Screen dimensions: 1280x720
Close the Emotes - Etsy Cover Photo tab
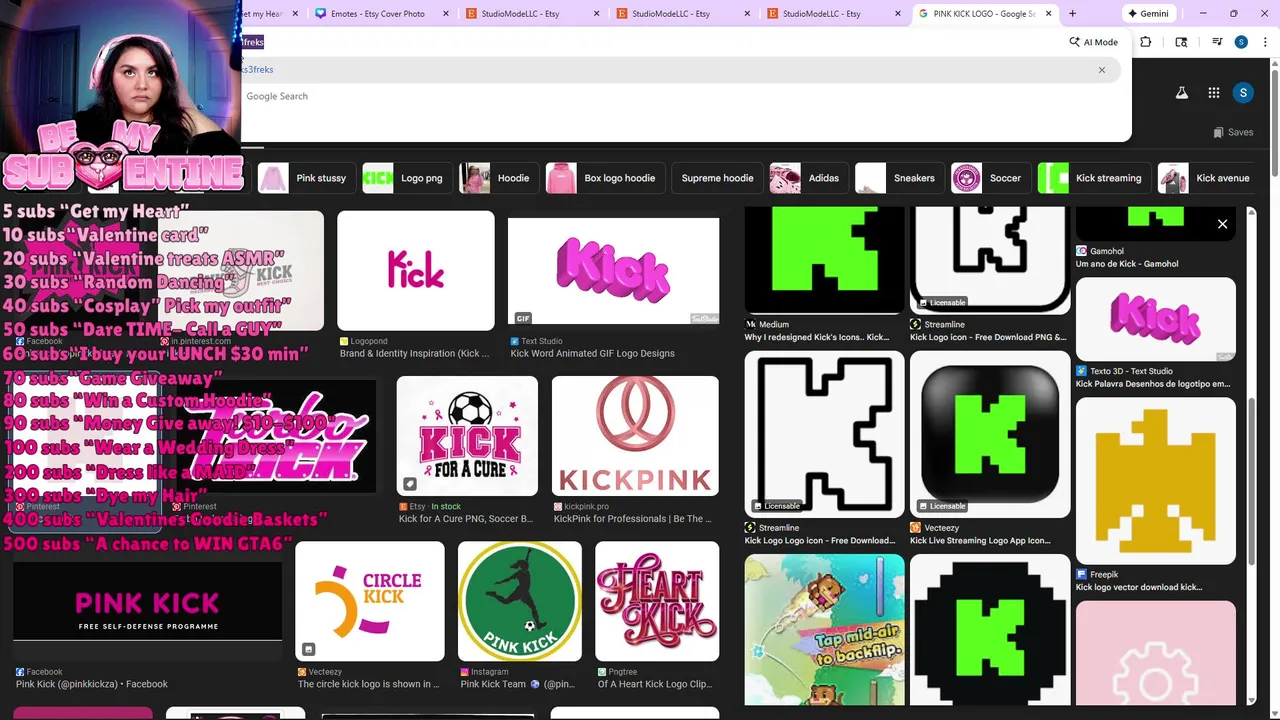[x=446, y=14]
